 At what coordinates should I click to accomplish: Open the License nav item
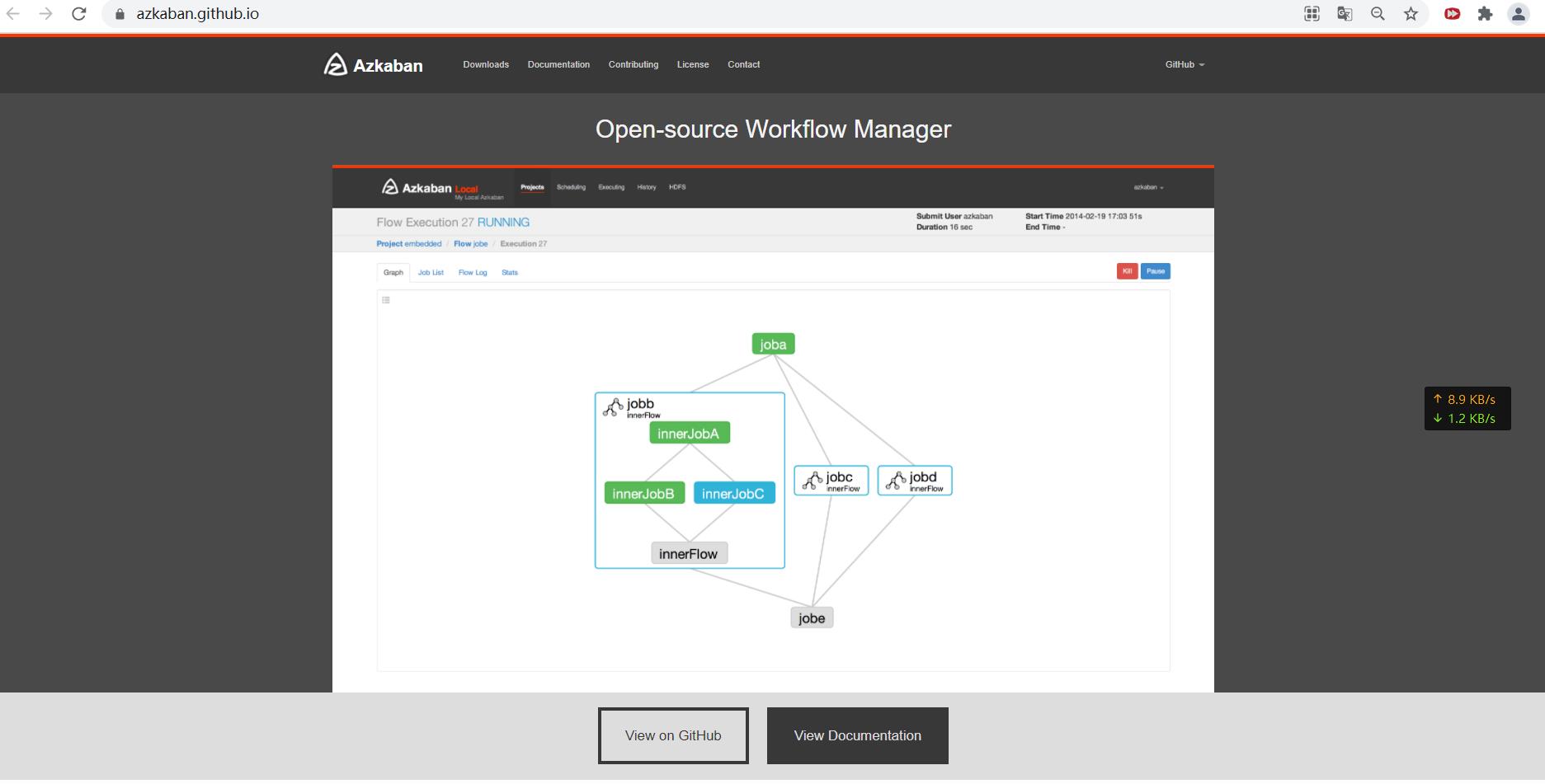(x=693, y=64)
